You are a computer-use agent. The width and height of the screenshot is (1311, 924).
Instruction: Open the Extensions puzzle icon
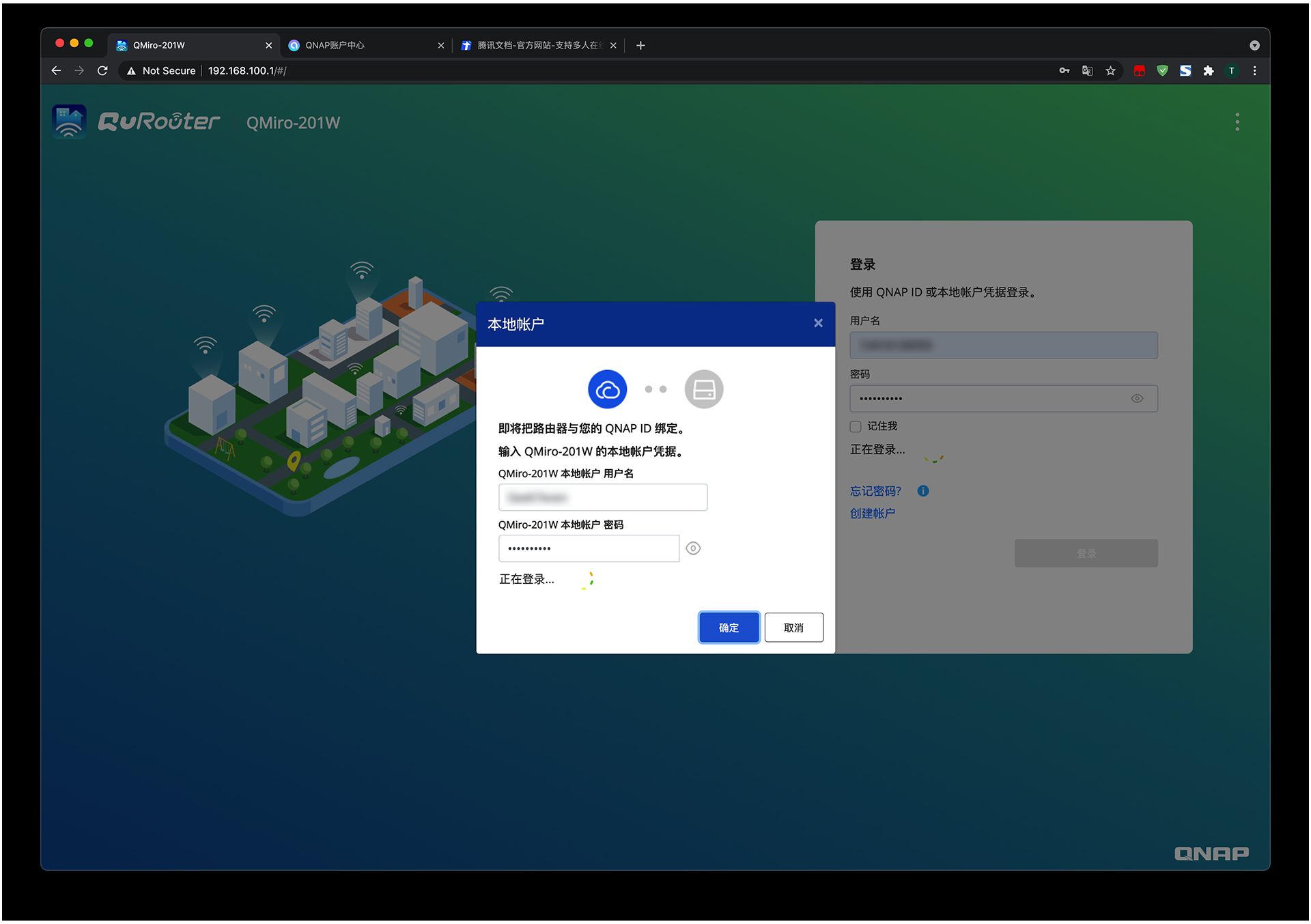pyautogui.click(x=1209, y=71)
